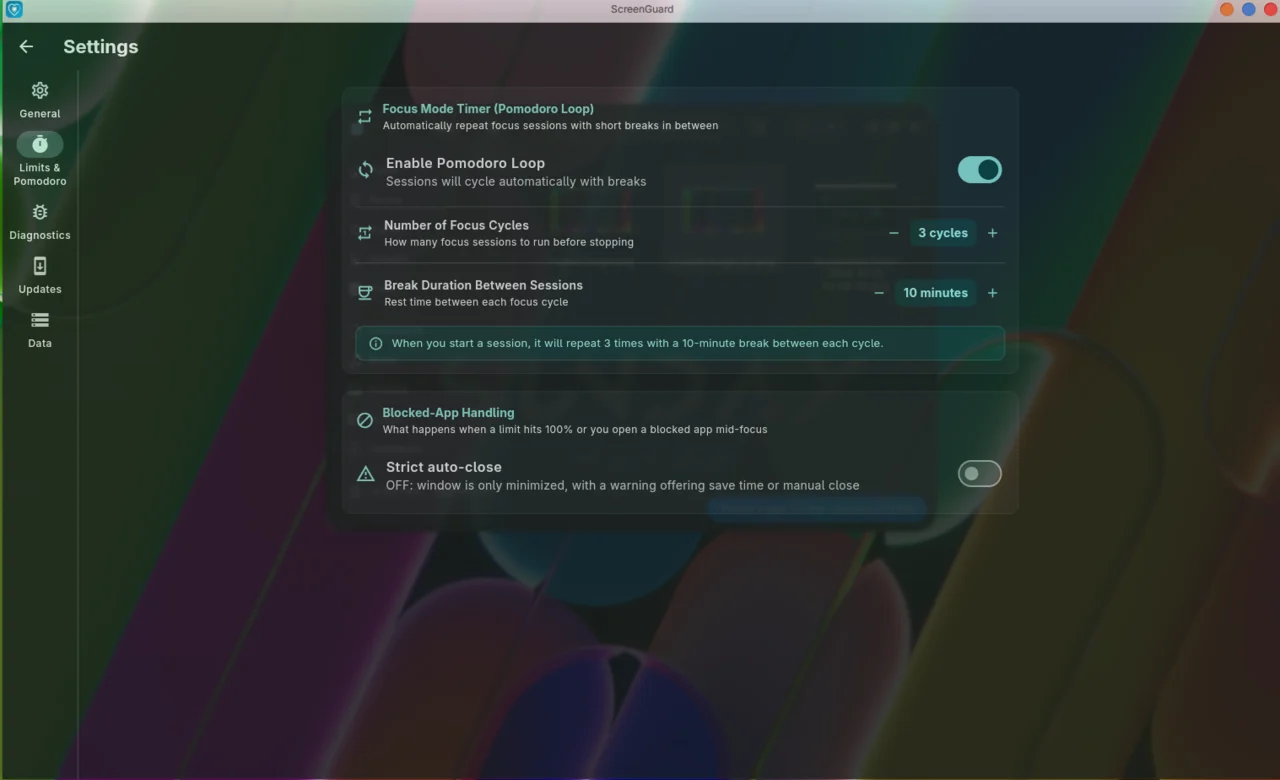1280x780 pixels.
Task: Open the Data section
Action: point(40,330)
